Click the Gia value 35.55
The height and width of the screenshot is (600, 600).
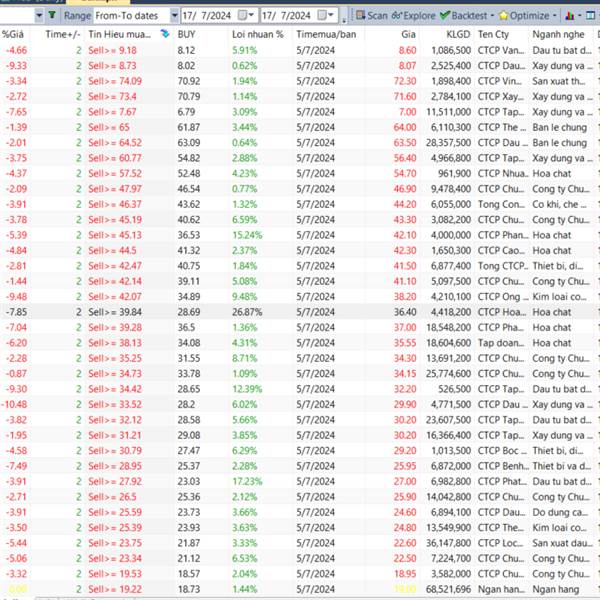point(405,343)
